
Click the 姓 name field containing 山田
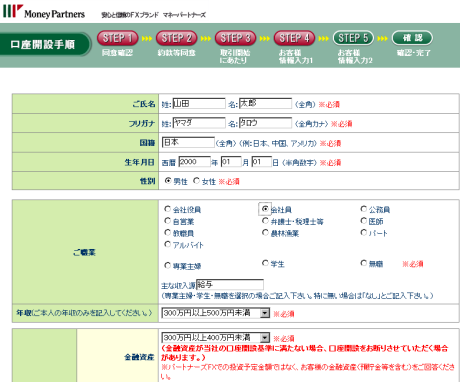(199, 104)
